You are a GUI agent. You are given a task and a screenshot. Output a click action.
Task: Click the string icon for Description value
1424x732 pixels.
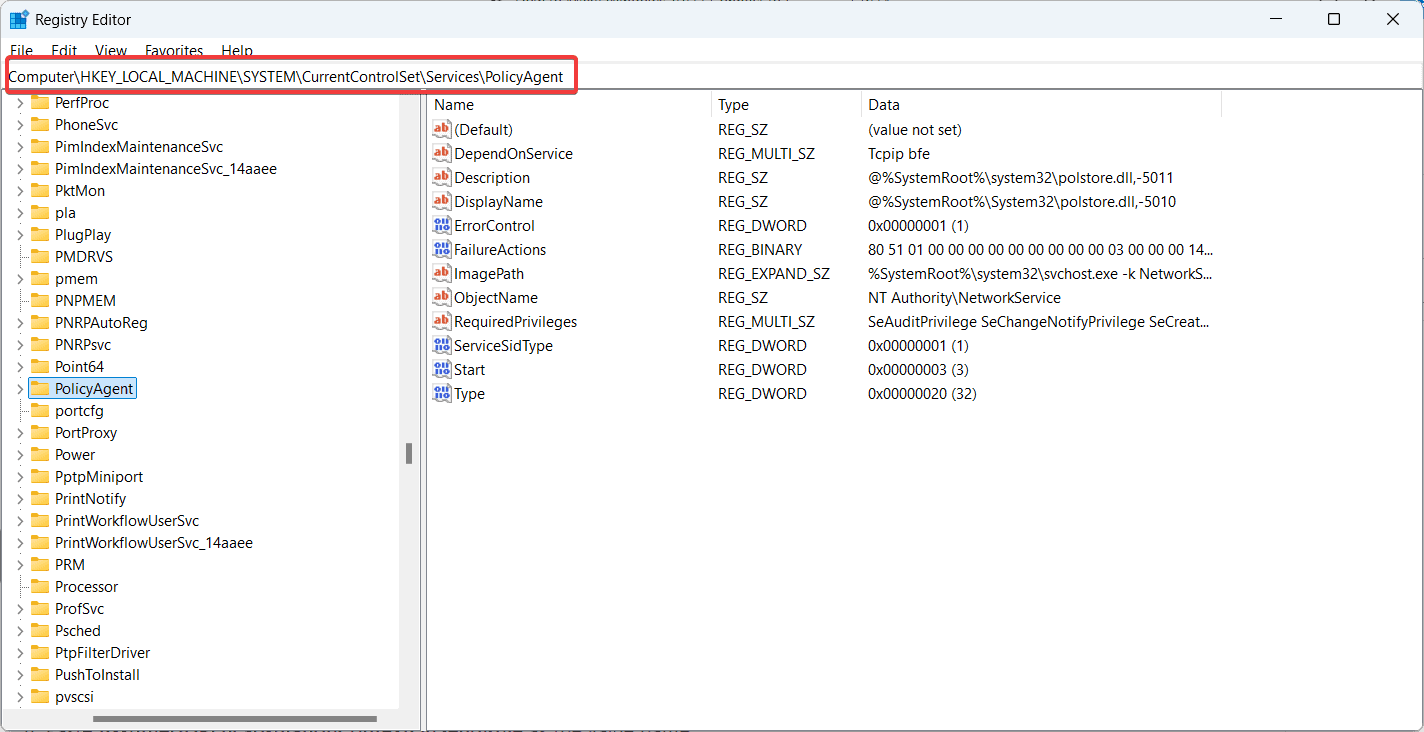click(x=442, y=177)
